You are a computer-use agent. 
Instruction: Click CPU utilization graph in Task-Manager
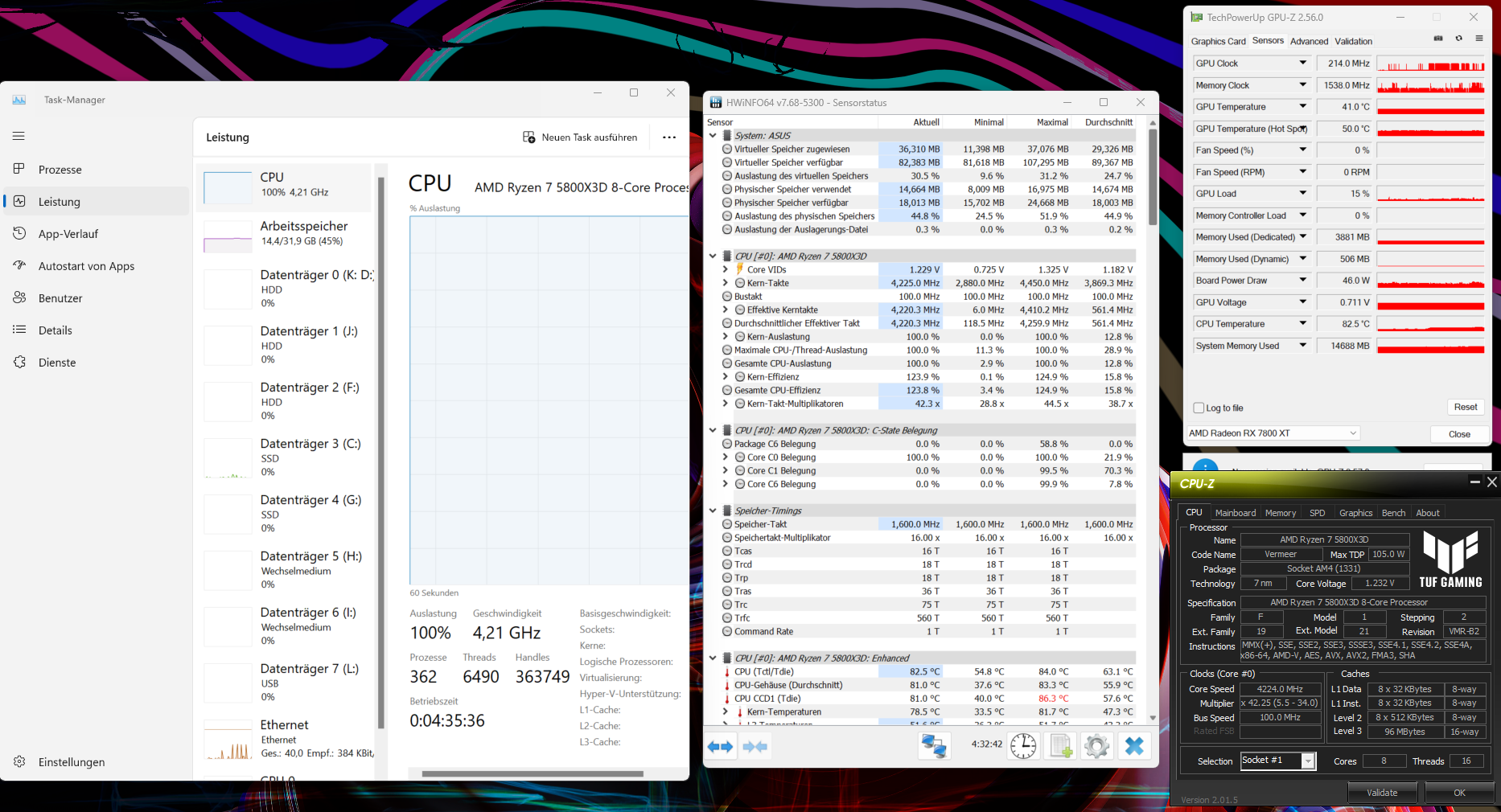[549, 400]
